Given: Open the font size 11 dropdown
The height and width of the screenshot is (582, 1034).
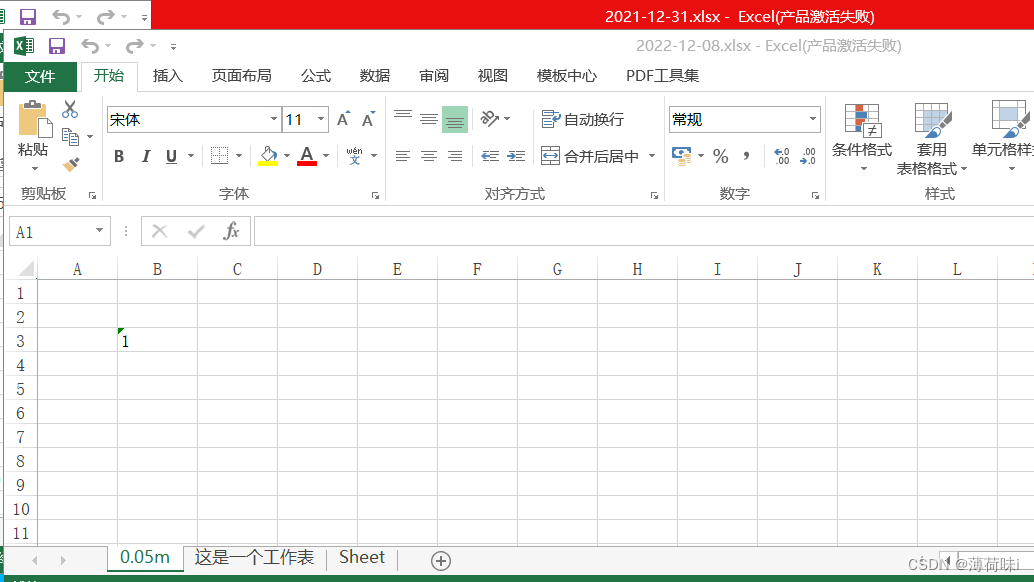Looking at the screenshot, I should click(x=321, y=119).
